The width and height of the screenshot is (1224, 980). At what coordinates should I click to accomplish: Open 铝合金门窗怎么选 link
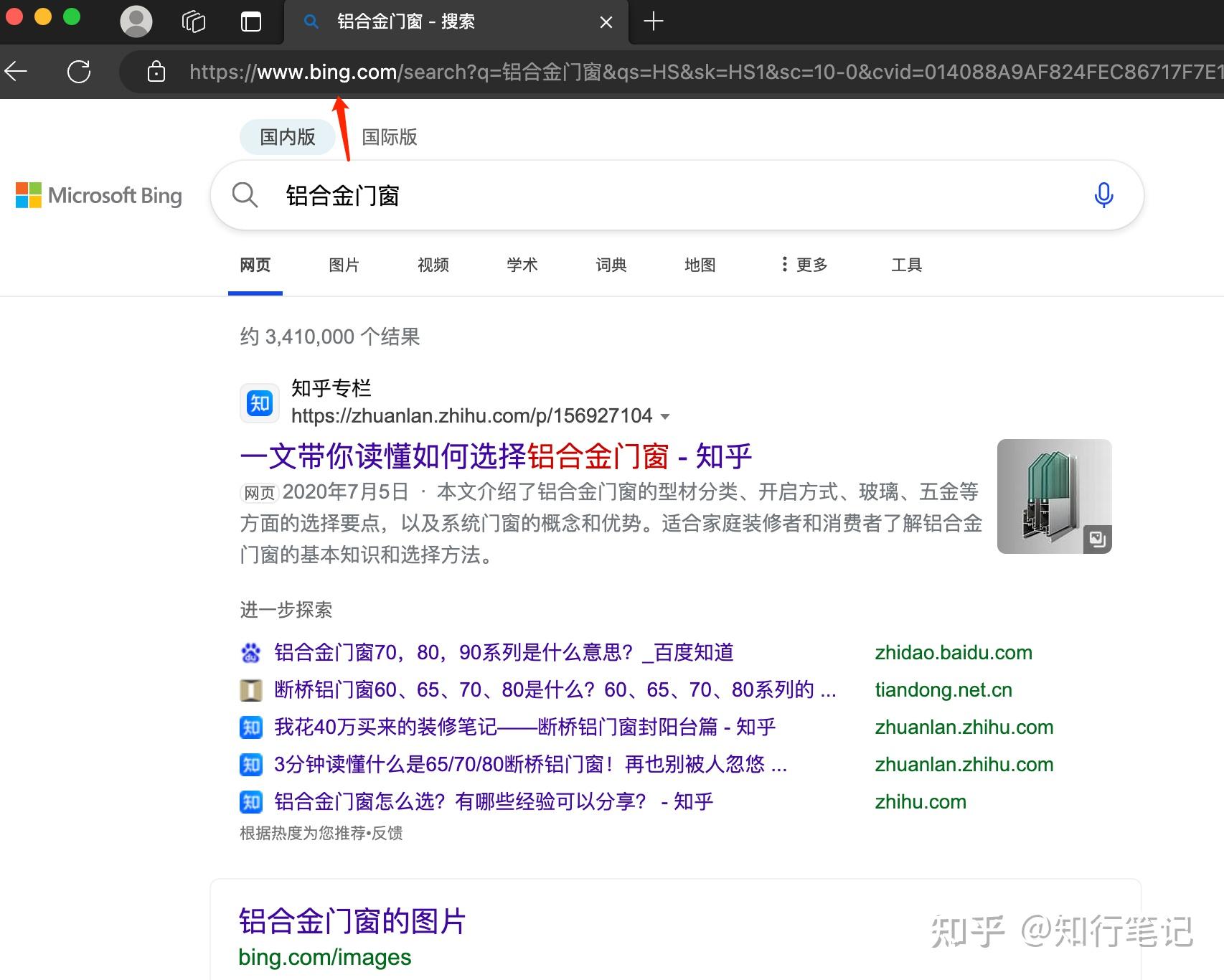pyautogui.click(x=494, y=802)
